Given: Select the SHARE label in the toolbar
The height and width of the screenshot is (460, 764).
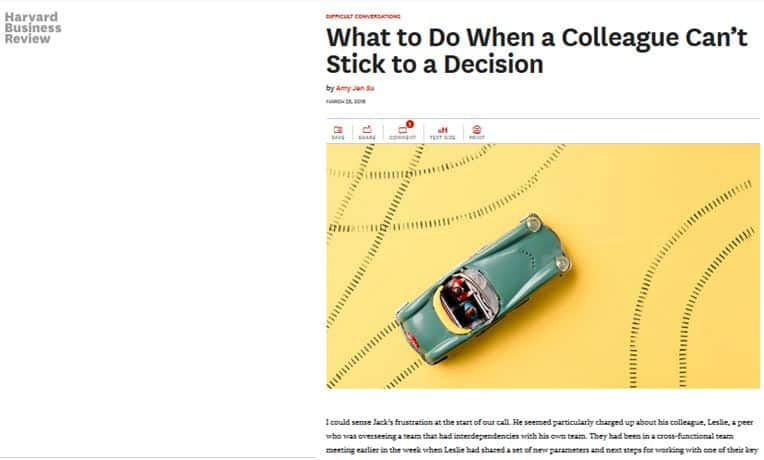Looking at the screenshot, I should [x=367, y=138].
